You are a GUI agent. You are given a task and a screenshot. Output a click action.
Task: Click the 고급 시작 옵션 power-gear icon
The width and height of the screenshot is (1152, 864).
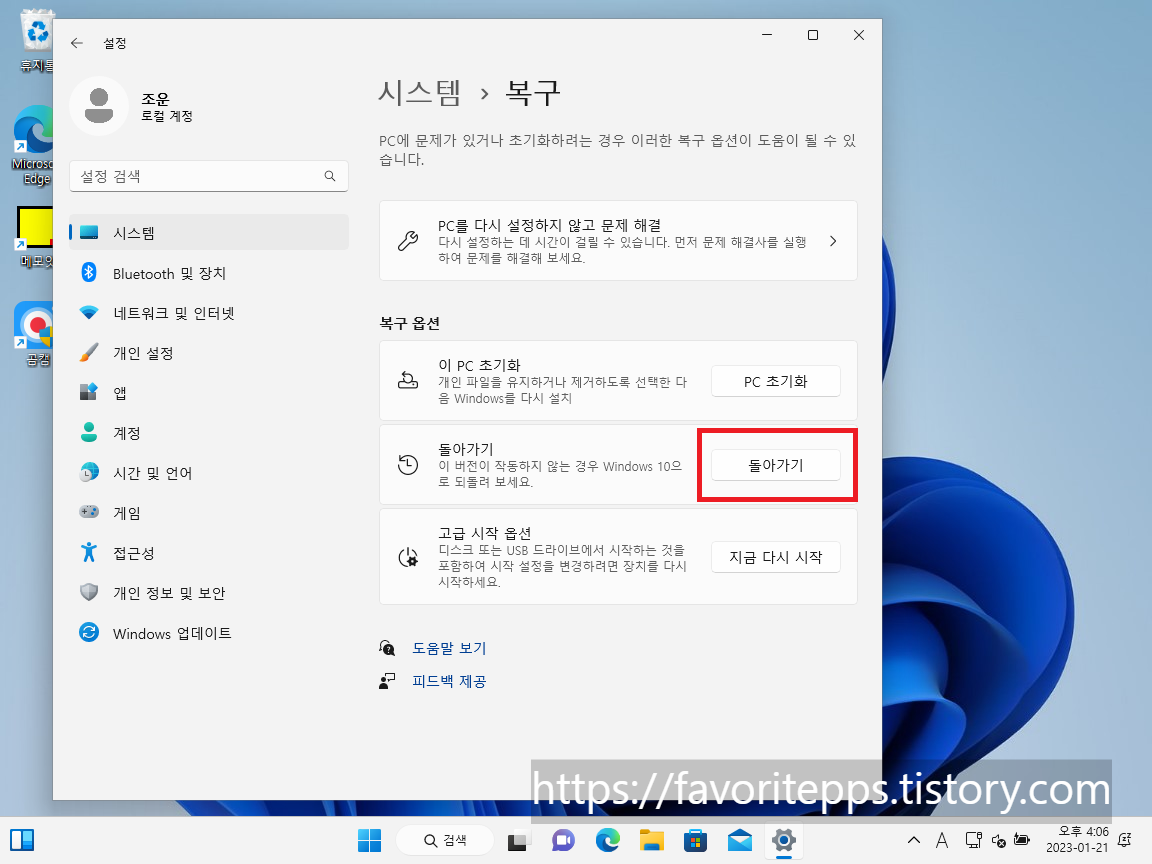(408, 557)
